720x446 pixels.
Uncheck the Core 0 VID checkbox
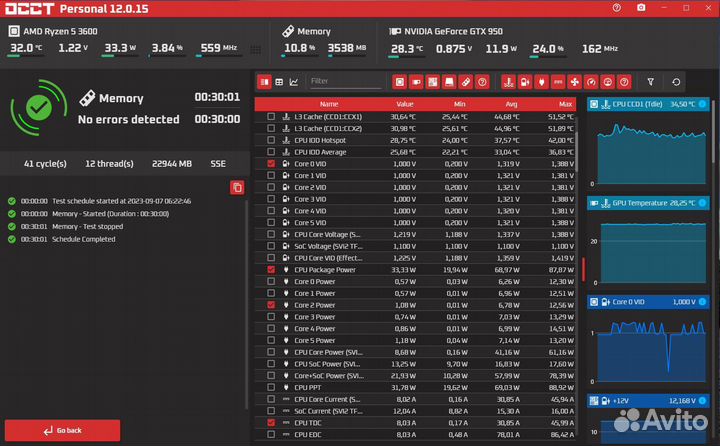271,164
